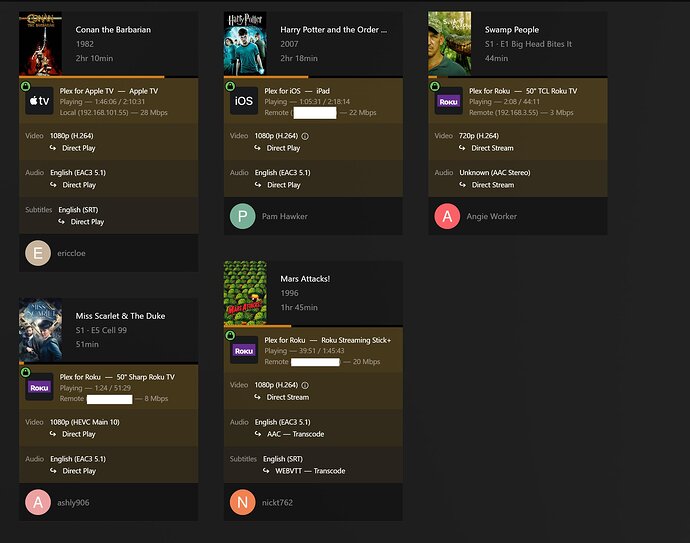Click info icon beside Harry Potter 1080p video
The image size is (690, 543).
[x=305, y=136]
